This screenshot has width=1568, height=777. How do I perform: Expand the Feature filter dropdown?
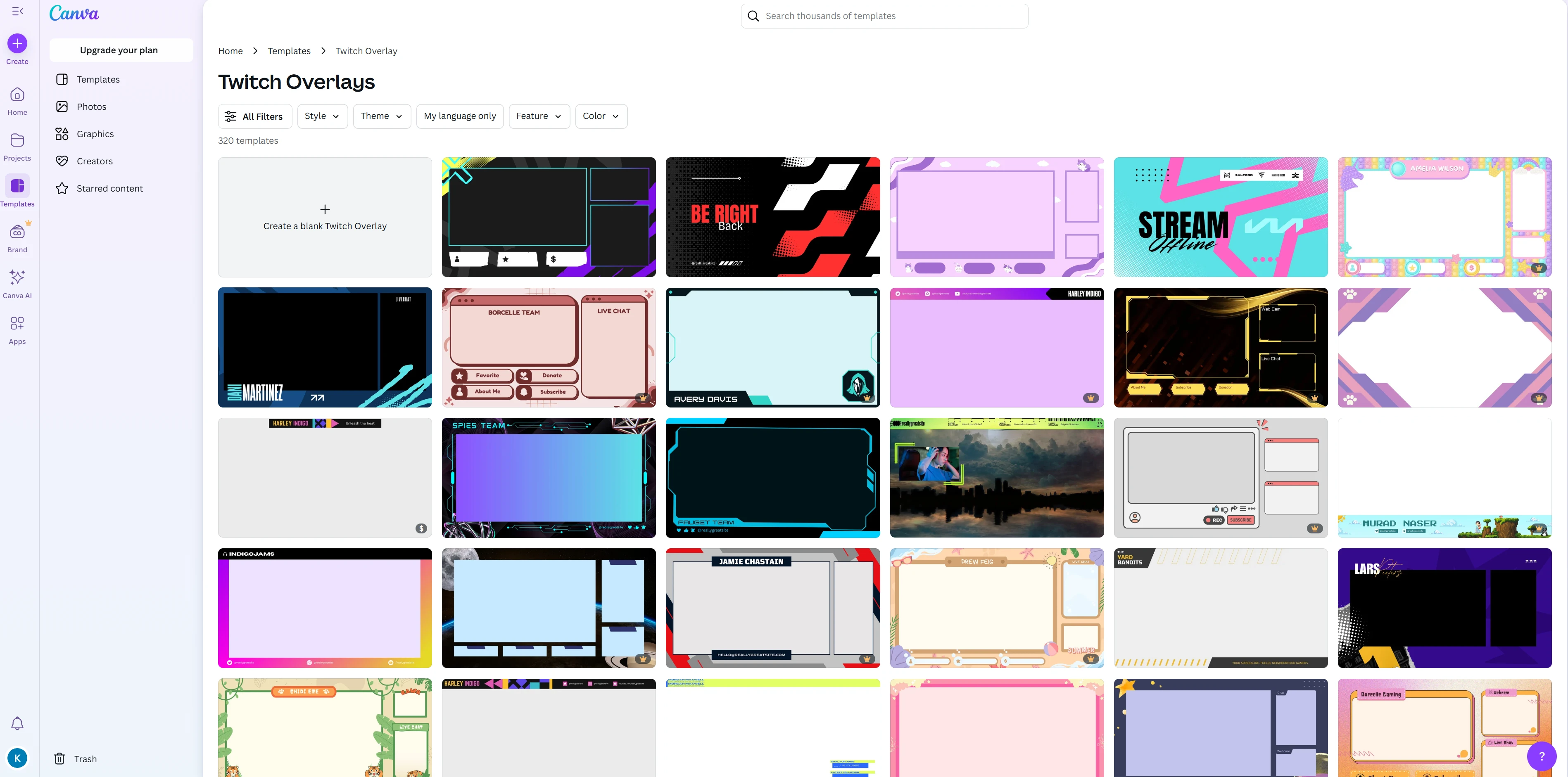point(539,116)
